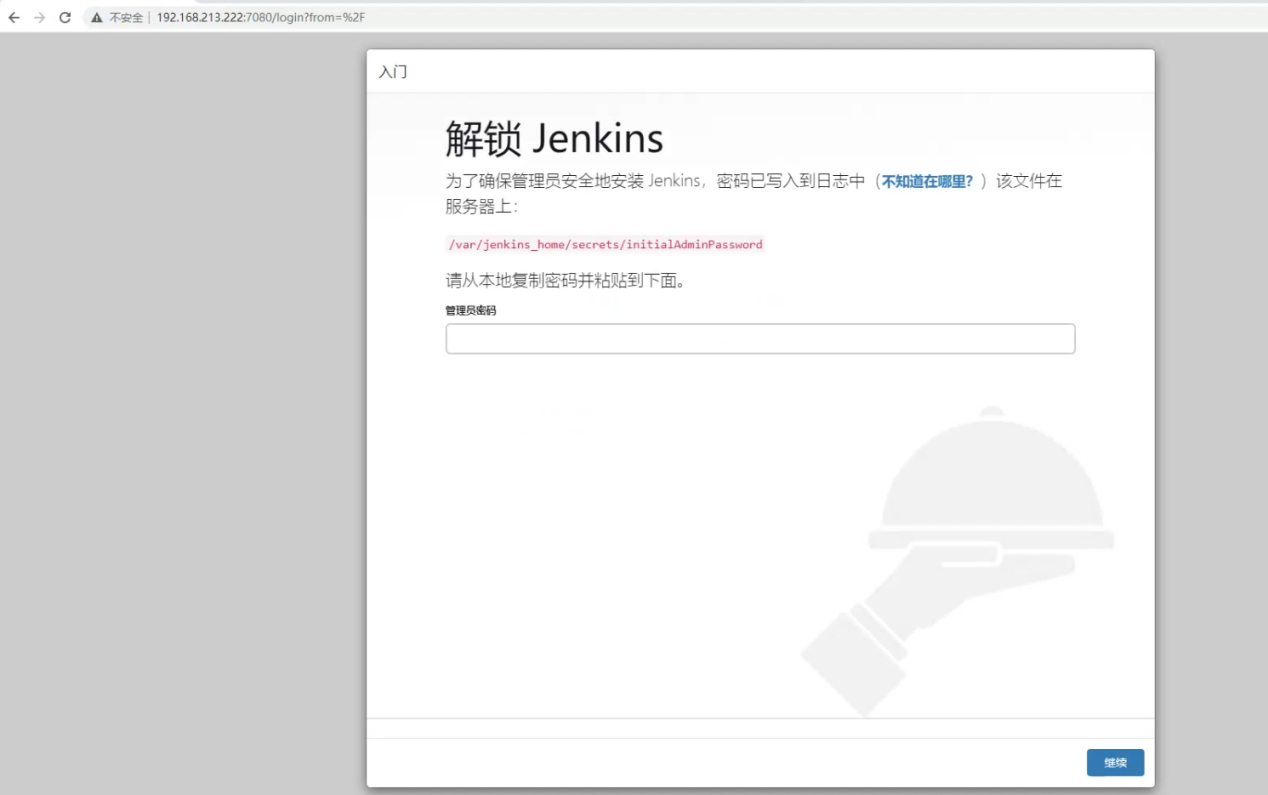
Task: Click the gray backdrop right of the dialog
Action: (1210, 400)
